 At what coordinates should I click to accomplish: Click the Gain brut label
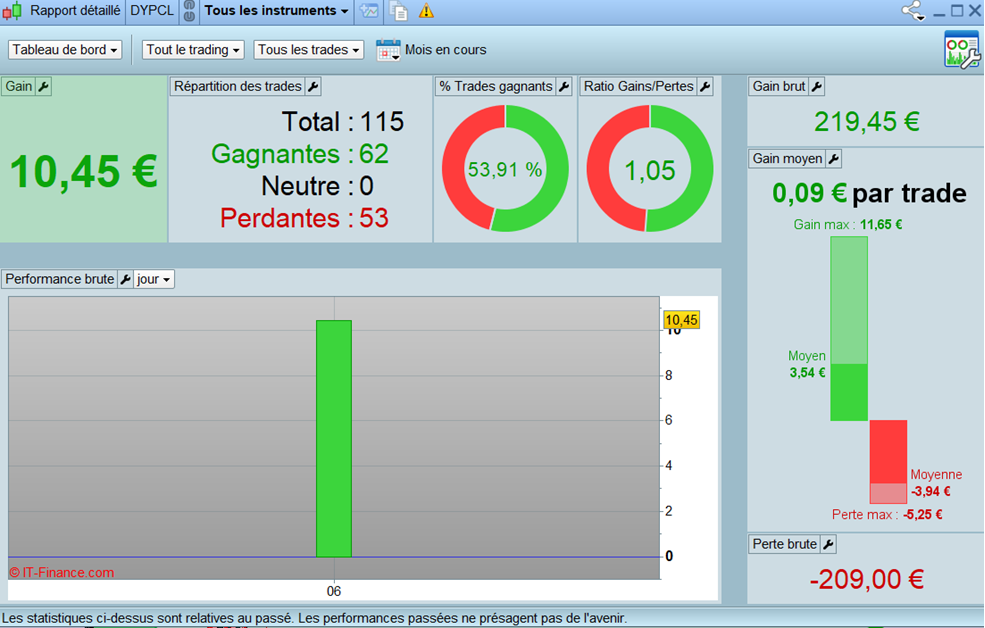click(x=779, y=87)
